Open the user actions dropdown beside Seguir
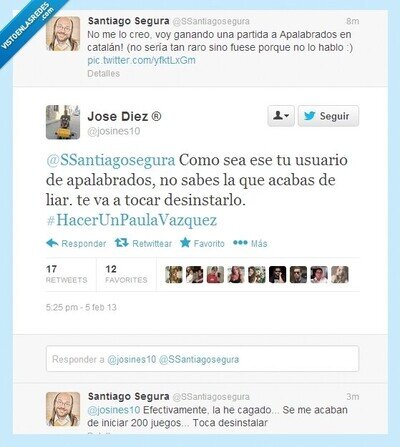This screenshot has height=447, width=400. [x=281, y=116]
